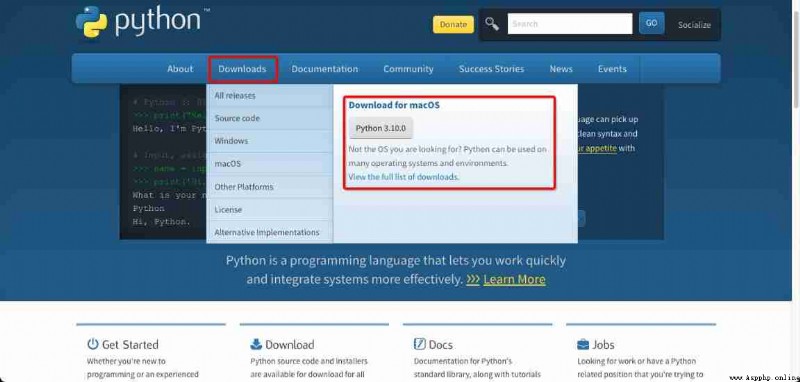Image resolution: width=800 pixels, height=382 pixels.
Task: Follow the Learn More link
Action: coord(514,279)
